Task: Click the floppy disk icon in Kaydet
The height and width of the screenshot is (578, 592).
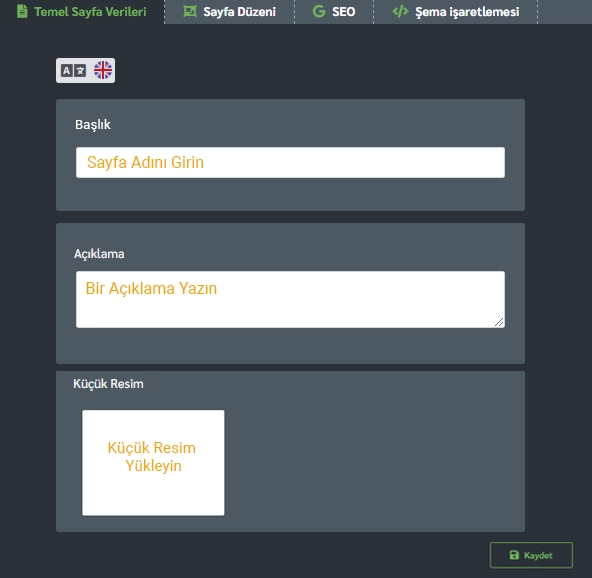Action: pyautogui.click(x=514, y=555)
